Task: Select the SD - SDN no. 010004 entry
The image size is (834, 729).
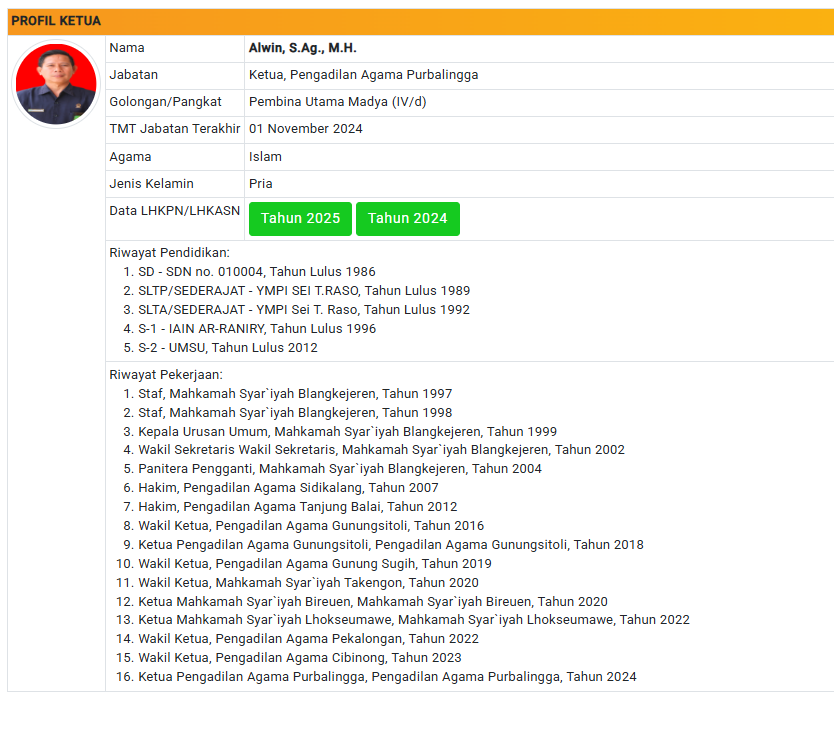Action: [x=256, y=272]
